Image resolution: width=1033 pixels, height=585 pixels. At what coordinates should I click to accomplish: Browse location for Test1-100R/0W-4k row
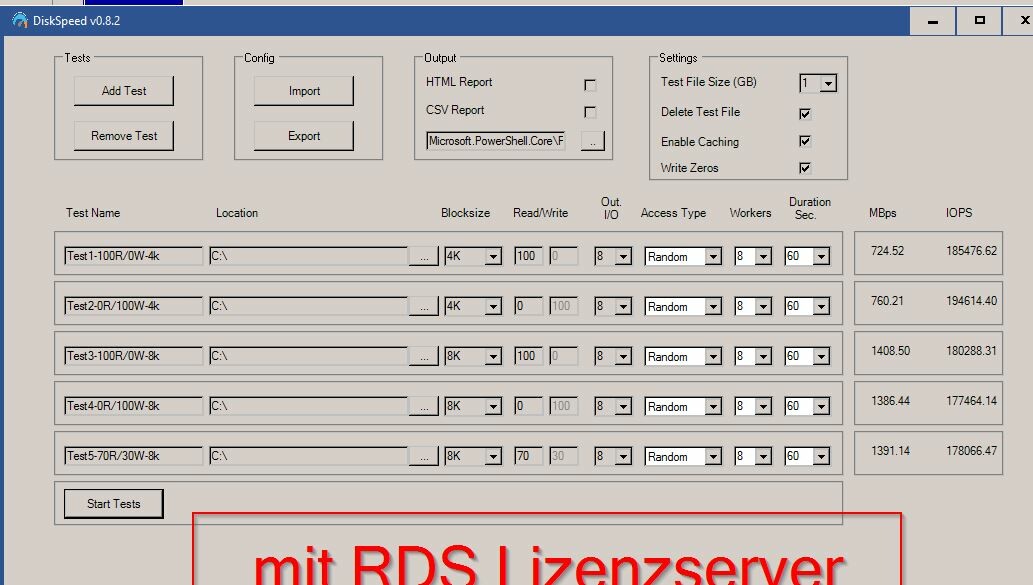(x=424, y=256)
